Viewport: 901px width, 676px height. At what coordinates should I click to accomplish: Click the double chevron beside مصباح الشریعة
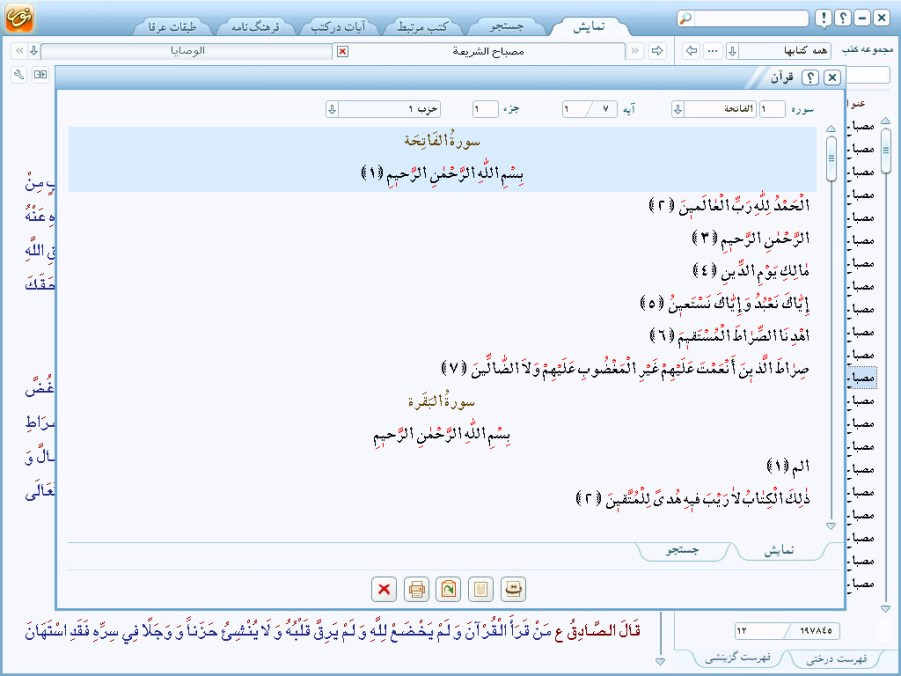pos(635,51)
